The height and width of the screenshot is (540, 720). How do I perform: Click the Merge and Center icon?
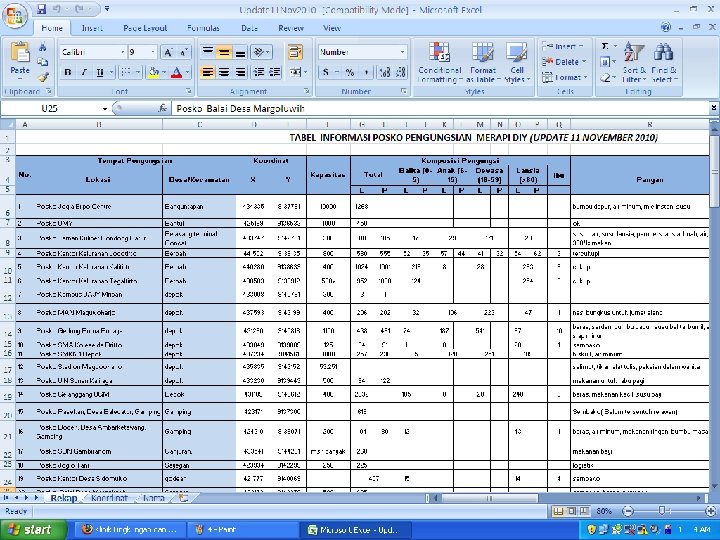pyautogui.click(x=294, y=72)
